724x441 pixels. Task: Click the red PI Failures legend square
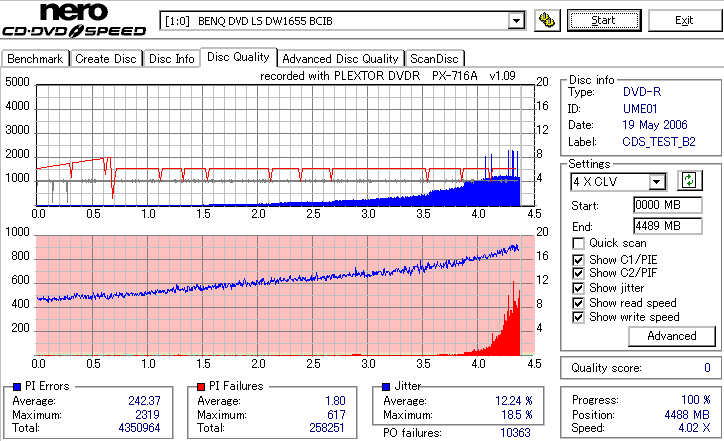point(201,387)
